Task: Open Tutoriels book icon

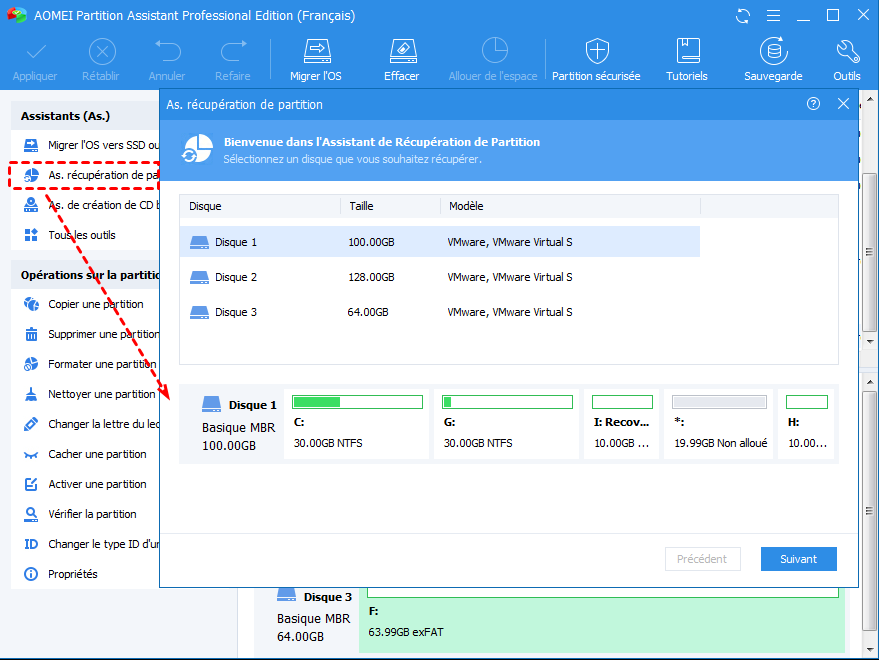Action: (x=688, y=51)
